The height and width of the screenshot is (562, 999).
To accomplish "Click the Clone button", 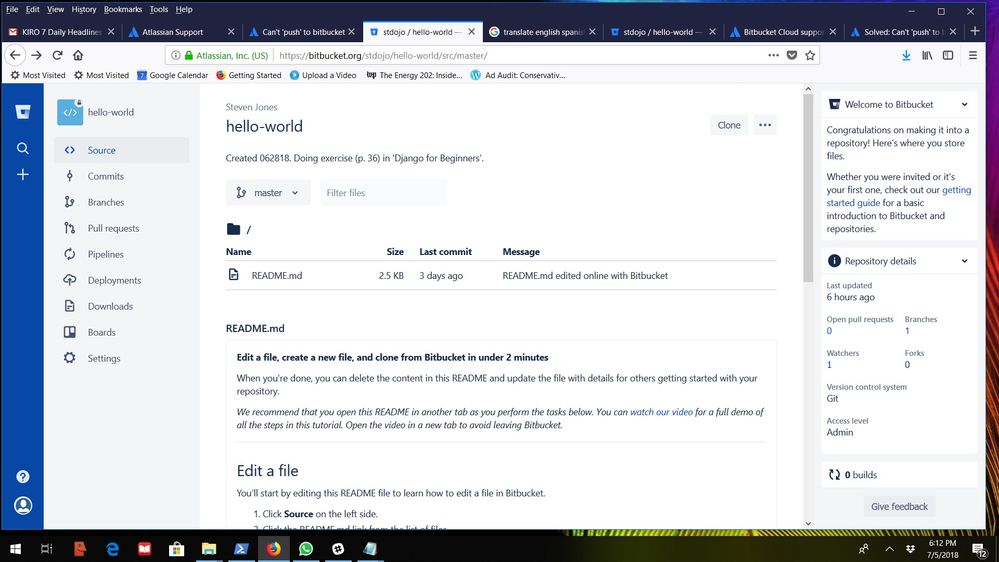I will coord(729,125).
